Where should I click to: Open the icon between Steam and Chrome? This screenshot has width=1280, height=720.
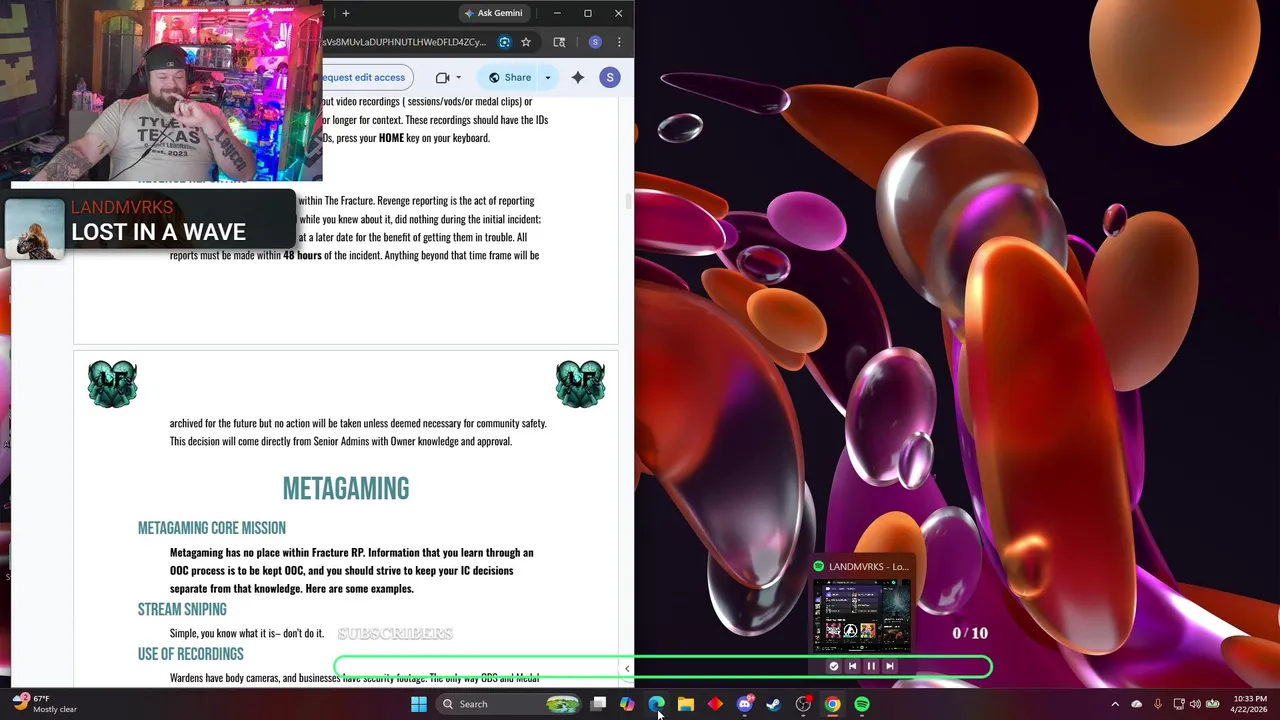point(803,704)
